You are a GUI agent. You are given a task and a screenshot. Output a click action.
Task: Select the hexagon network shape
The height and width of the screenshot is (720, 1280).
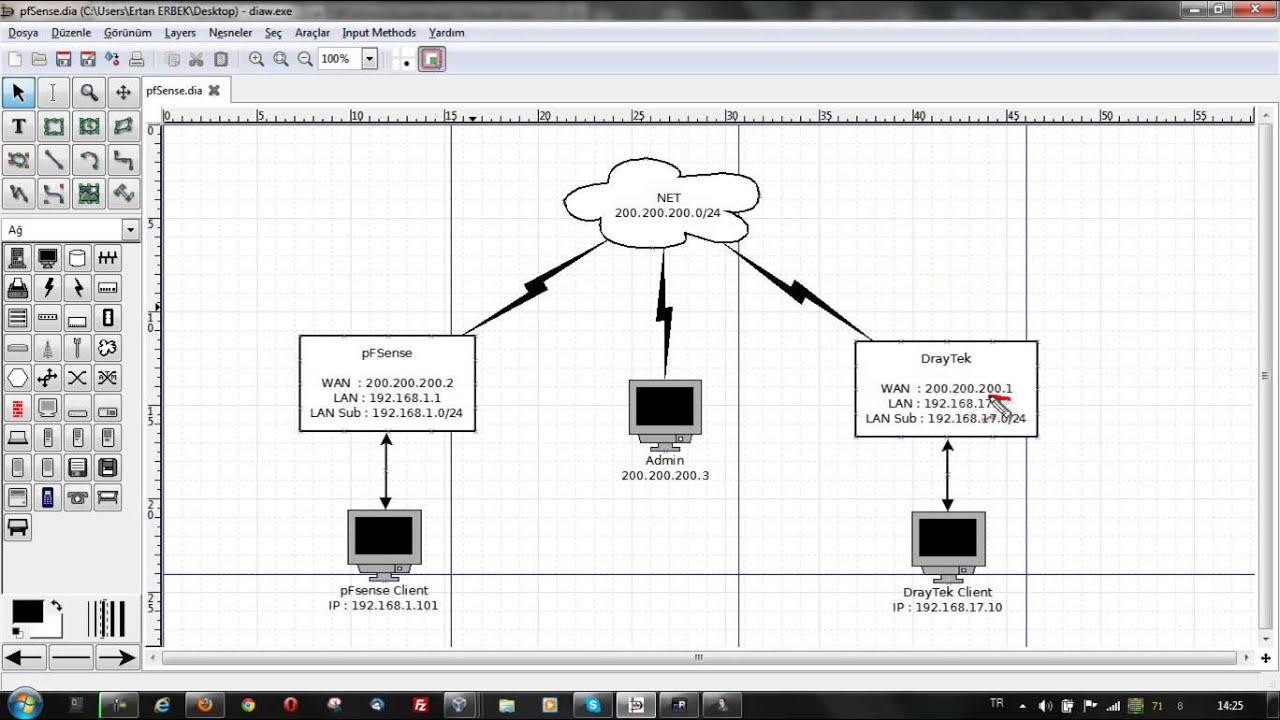point(17,378)
